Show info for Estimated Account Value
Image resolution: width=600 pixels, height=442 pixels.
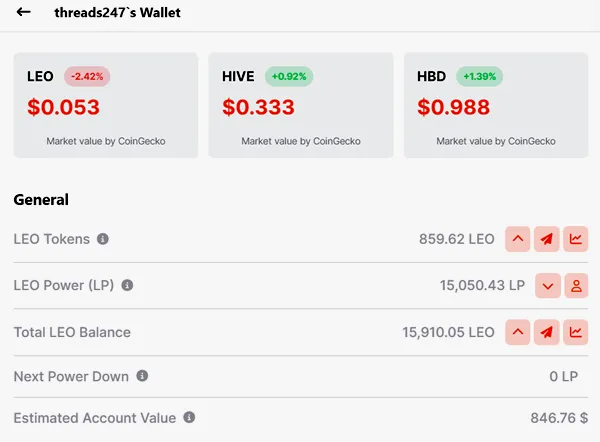point(189,417)
